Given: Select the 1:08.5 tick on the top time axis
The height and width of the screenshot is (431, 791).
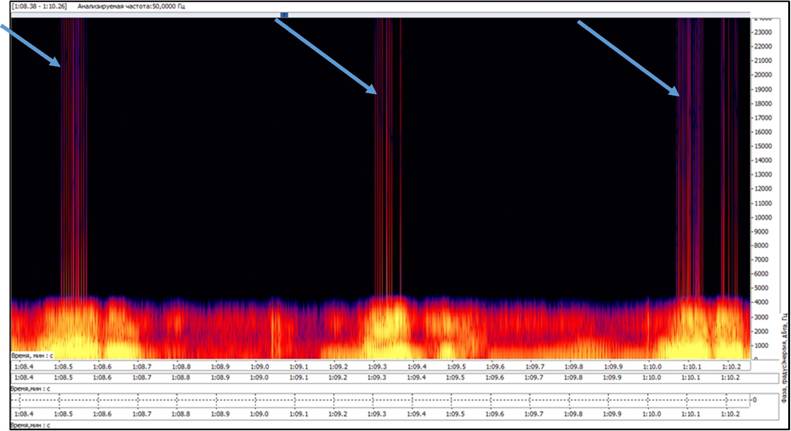Looking at the screenshot, I should 63,367.
